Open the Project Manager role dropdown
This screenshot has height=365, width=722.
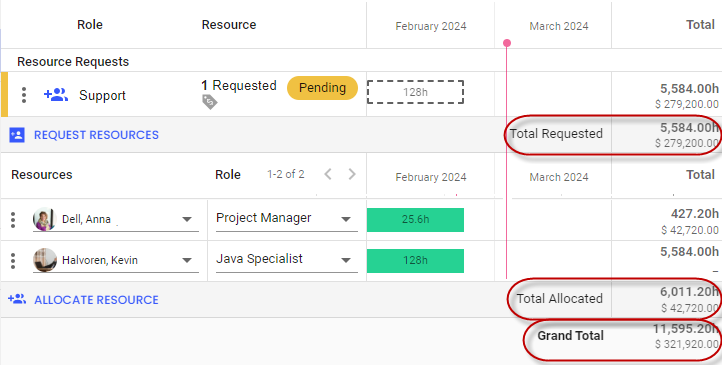click(346, 219)
